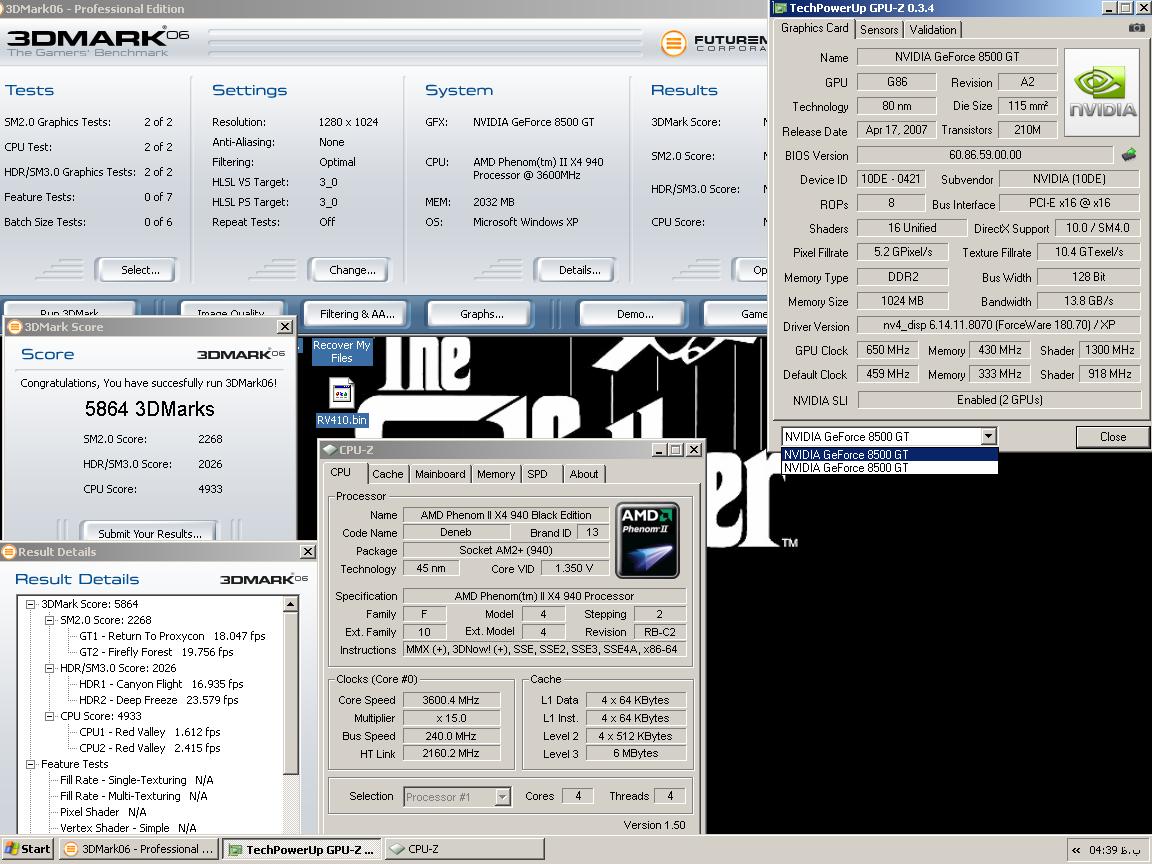Screen dimensions: 1152x864
Task: Select CPU2 - Red Valley row
Action: point(150,749)
